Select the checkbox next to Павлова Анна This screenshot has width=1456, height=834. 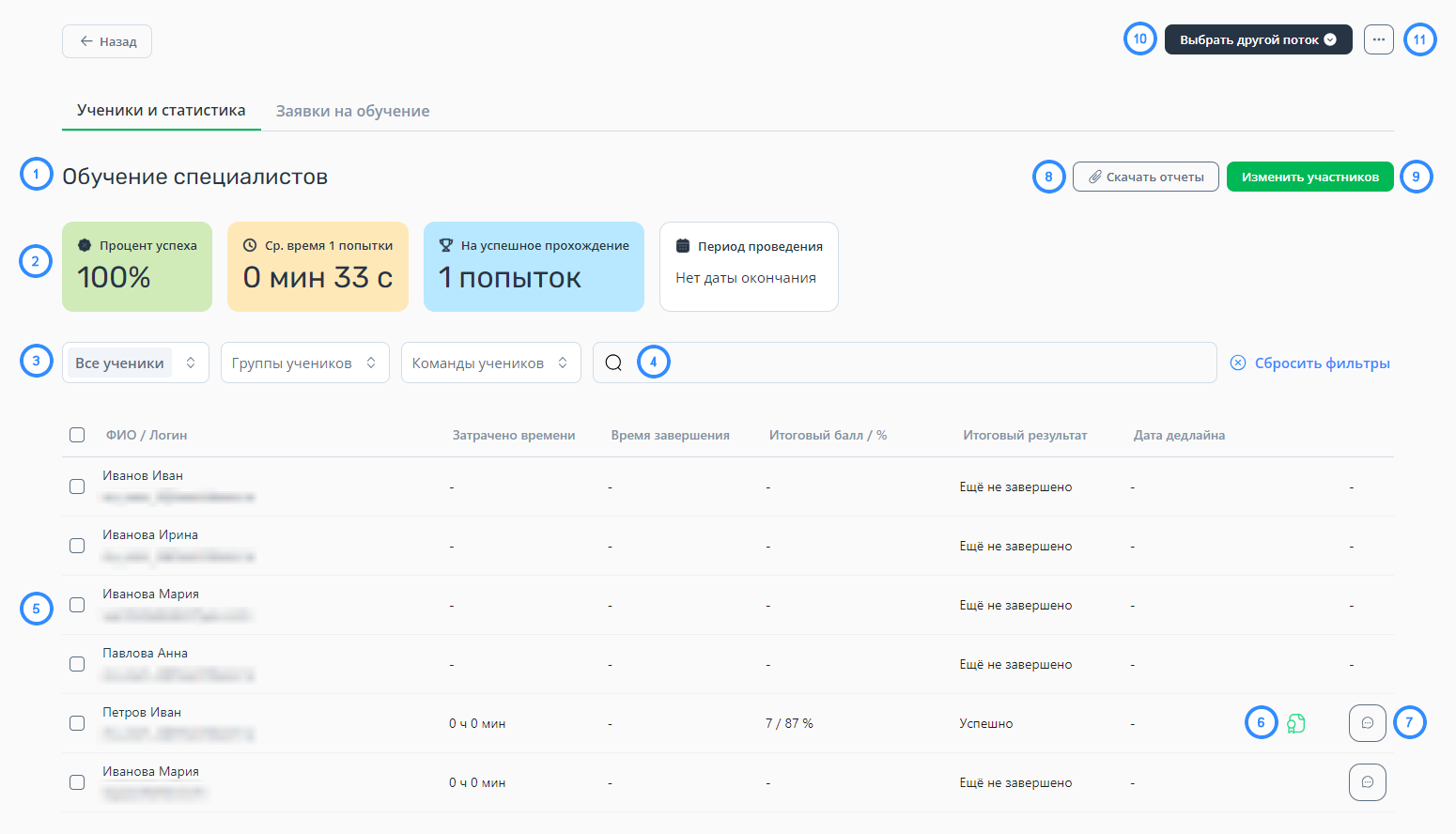[77, 664]
